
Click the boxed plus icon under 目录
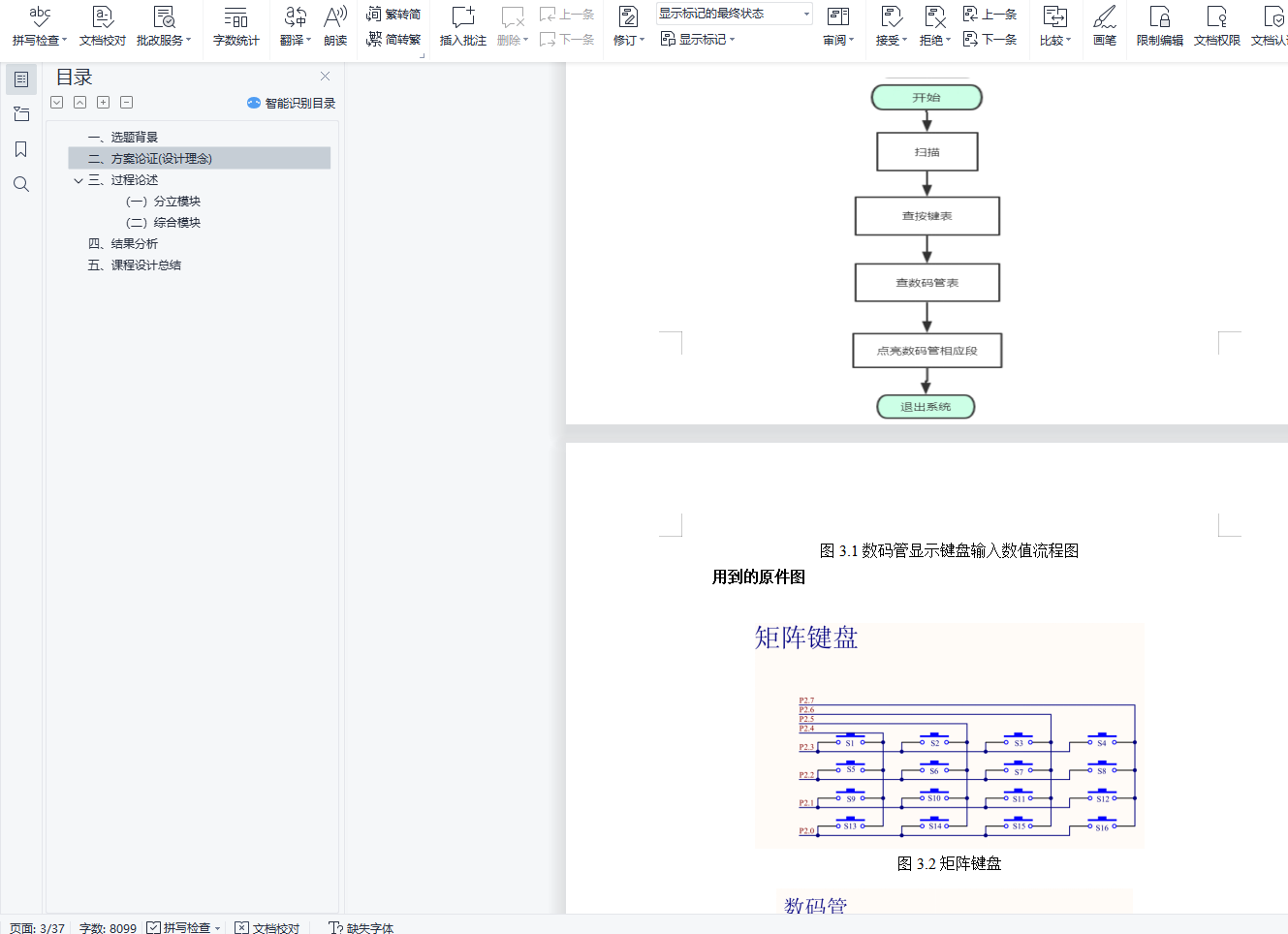(104, 103)
